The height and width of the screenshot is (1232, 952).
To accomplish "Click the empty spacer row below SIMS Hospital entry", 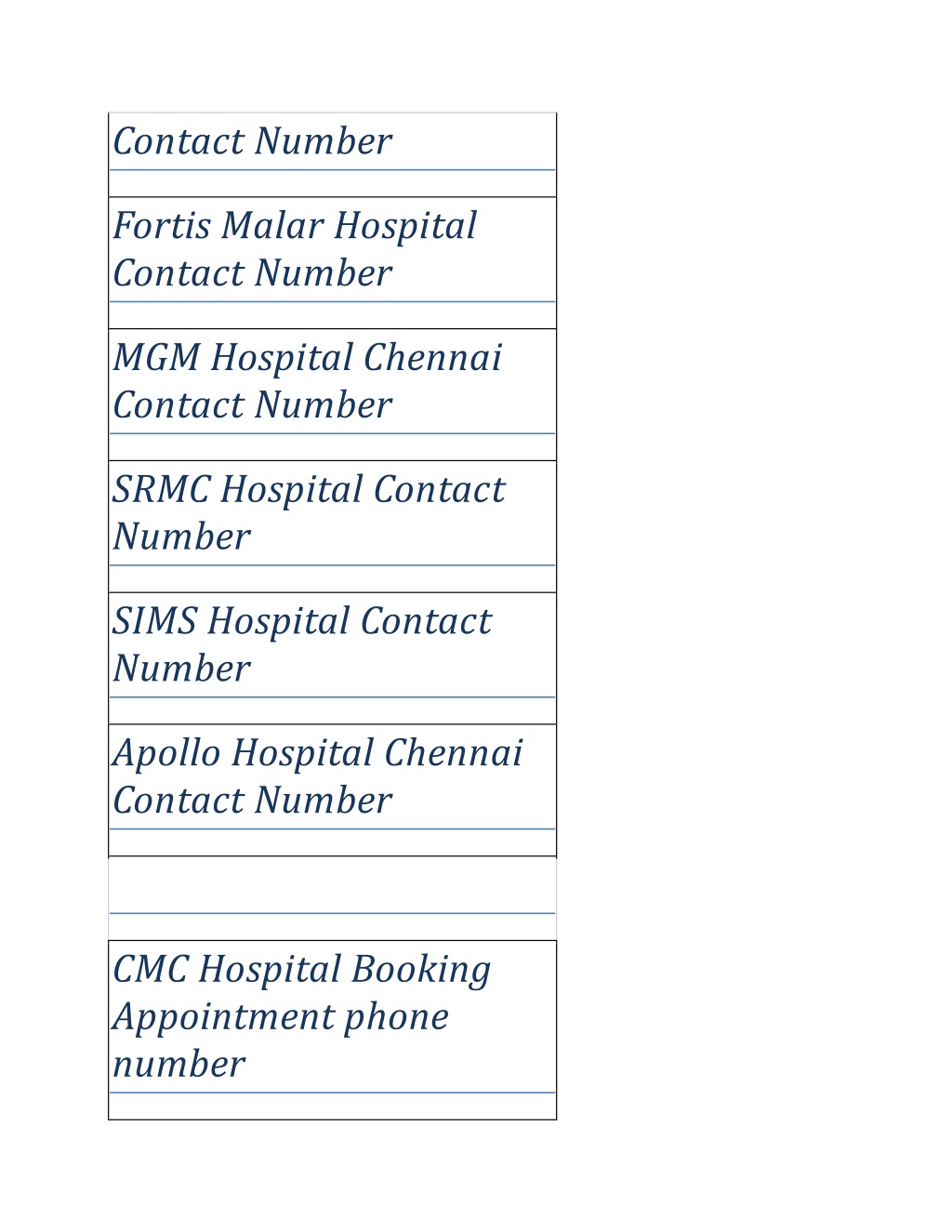I will pyautogui.click(x=332, y=710).
